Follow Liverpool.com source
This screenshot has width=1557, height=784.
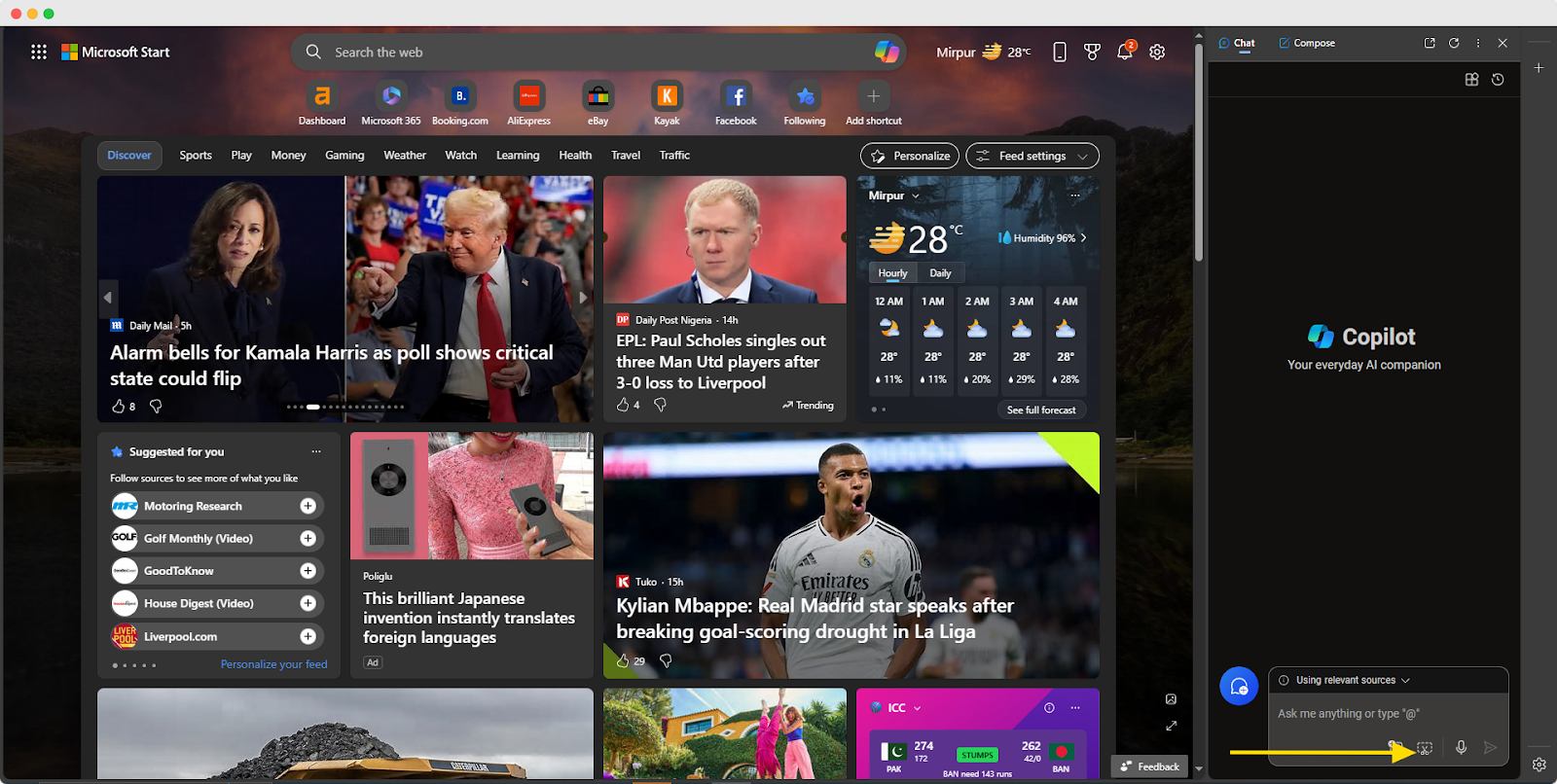pos(308,636)
